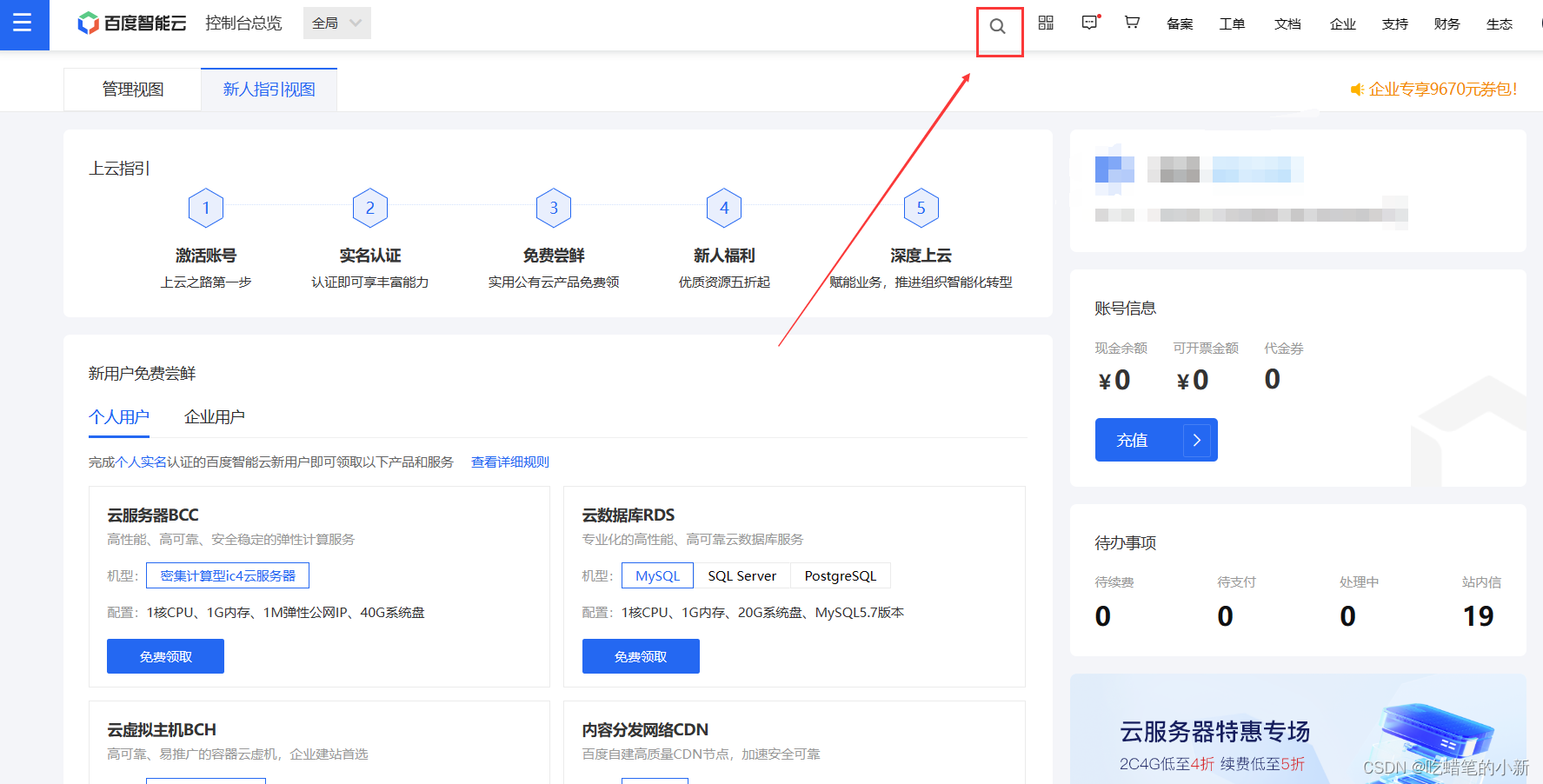
Task: Open 财务 in top menu
Action: pos(1447,23)
